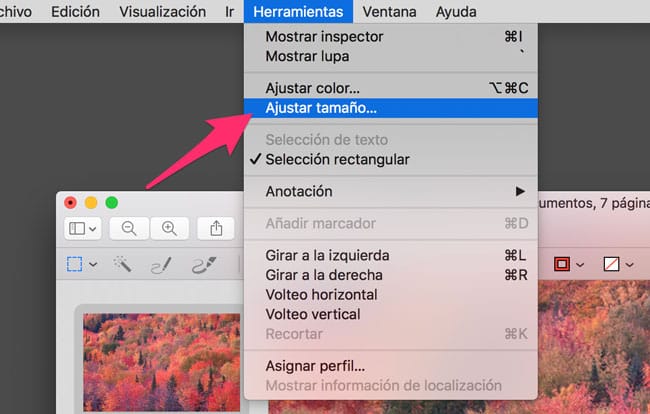Click the main autumn forest image canvas

[594, 347]
